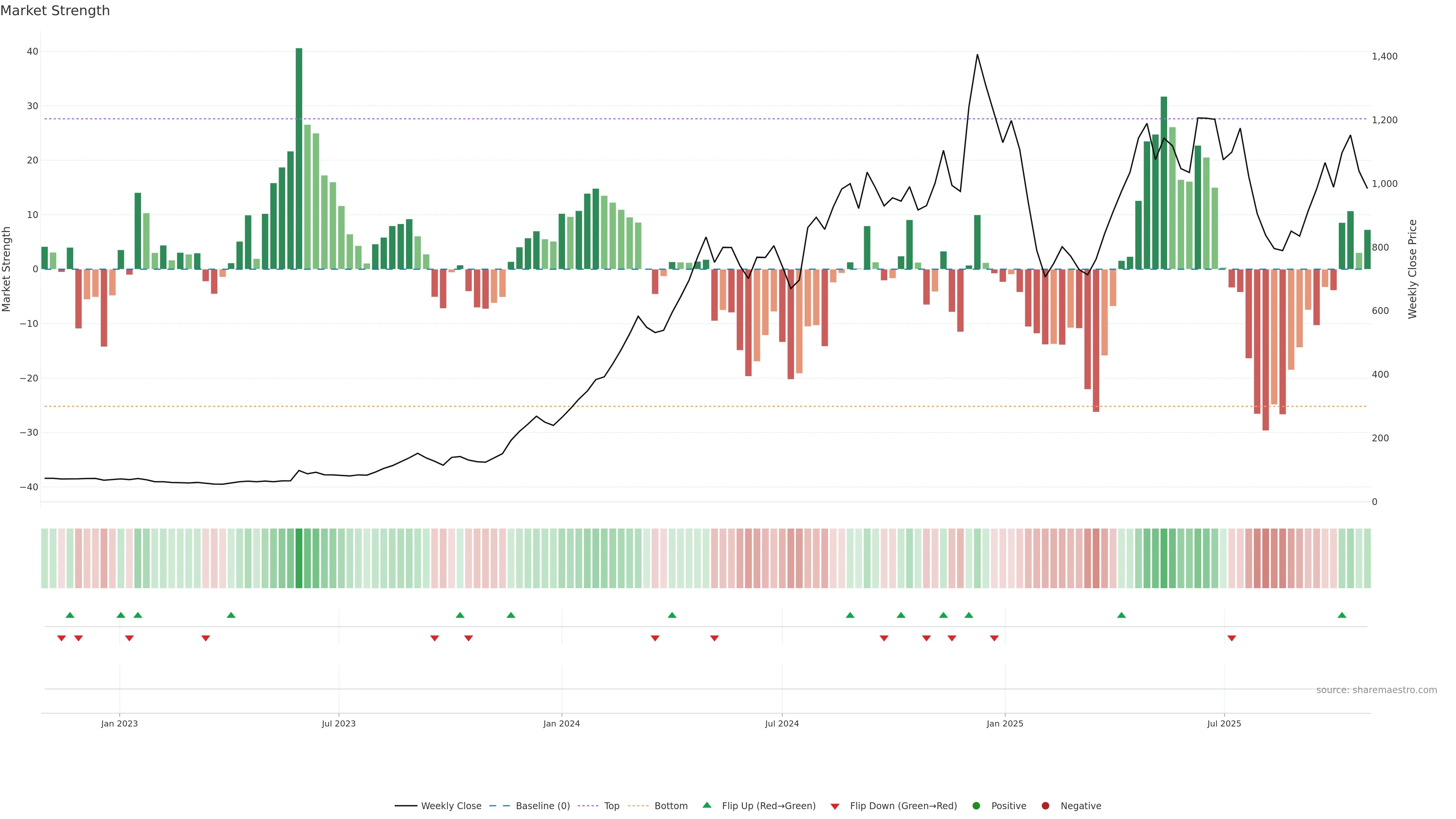The height and width of the screenshot is (819, 1456).
Task: Click the darkest green cell in heatmap strip
Action: [299, 559]
